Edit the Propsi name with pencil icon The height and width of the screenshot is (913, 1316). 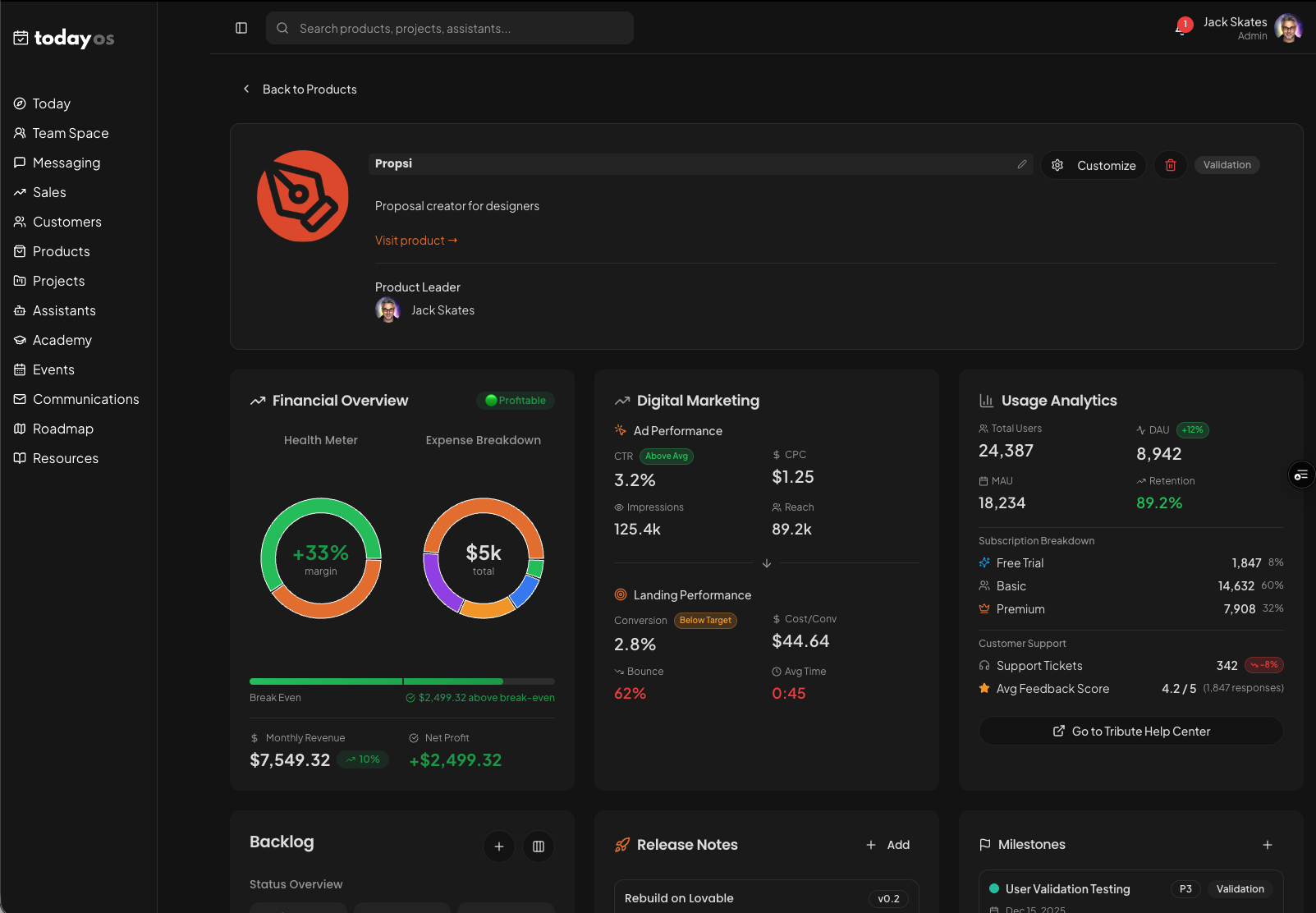1022,164
